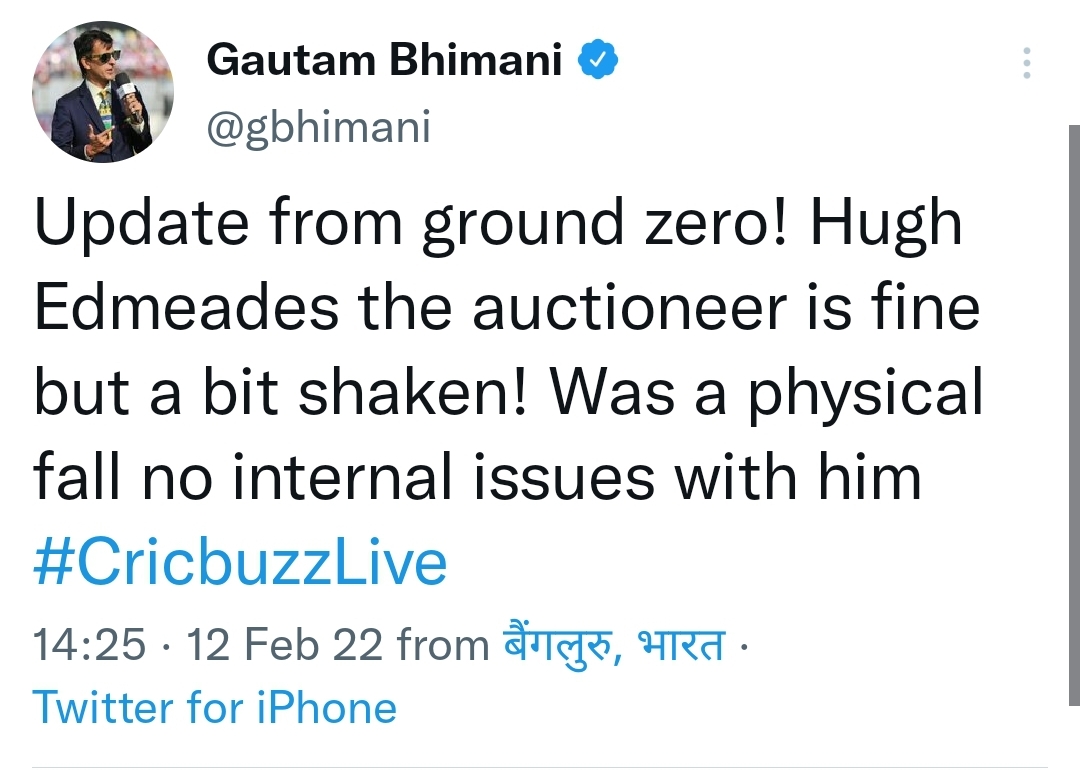Click the word 'from' beside the date

[x=443, y=645]
